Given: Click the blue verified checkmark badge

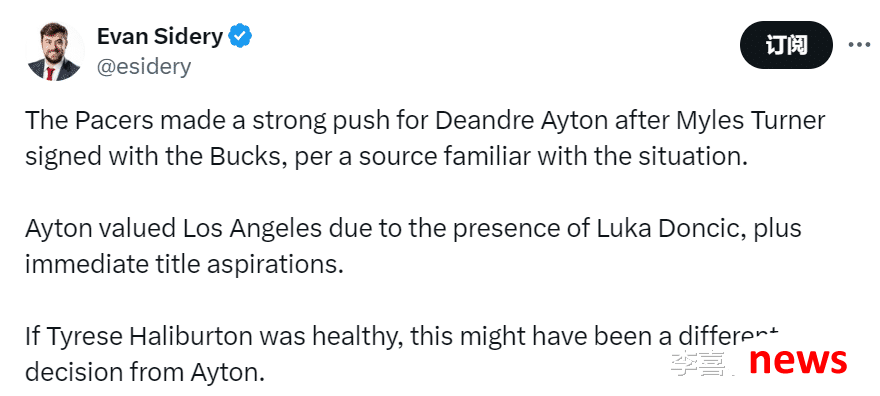Looking at the screenshot, I should [x=242, y=36].
